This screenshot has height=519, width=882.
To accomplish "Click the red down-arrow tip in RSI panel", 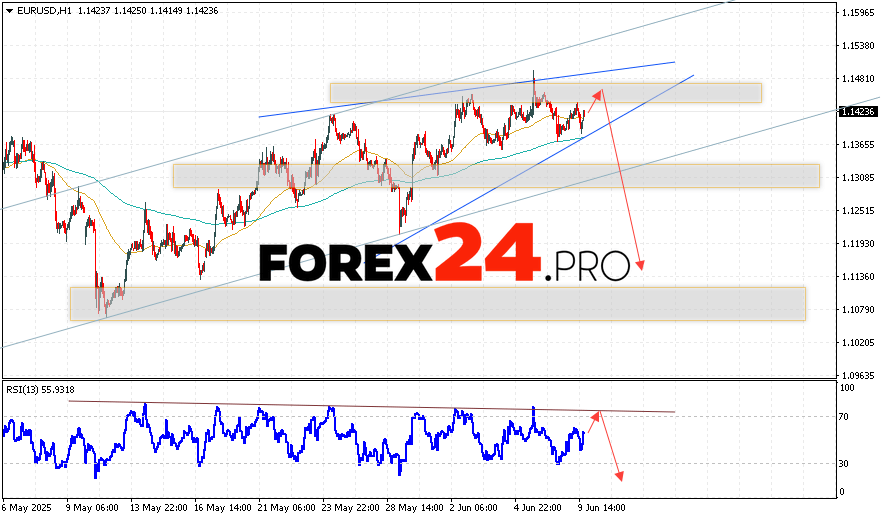I will [x=621, y=478].
